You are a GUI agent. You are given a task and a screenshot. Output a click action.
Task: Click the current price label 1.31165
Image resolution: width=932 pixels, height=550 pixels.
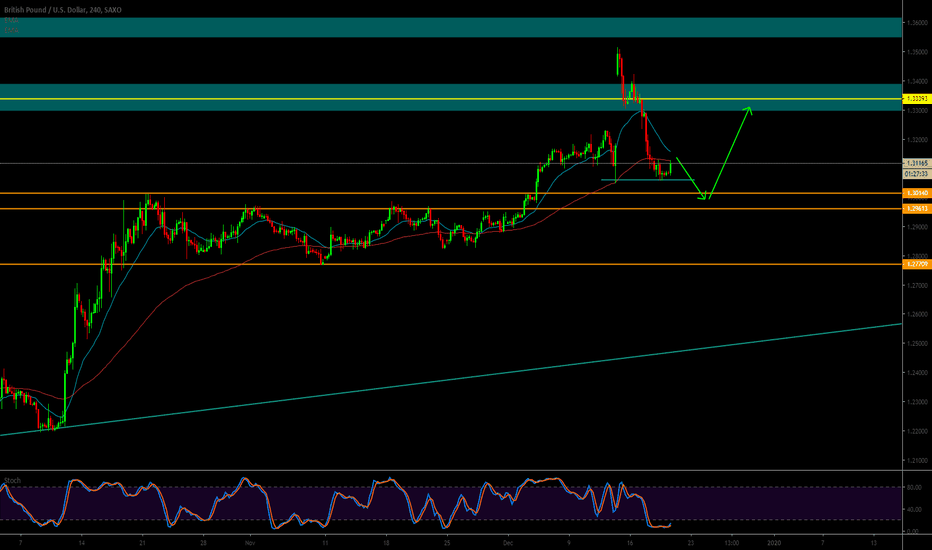915,162
